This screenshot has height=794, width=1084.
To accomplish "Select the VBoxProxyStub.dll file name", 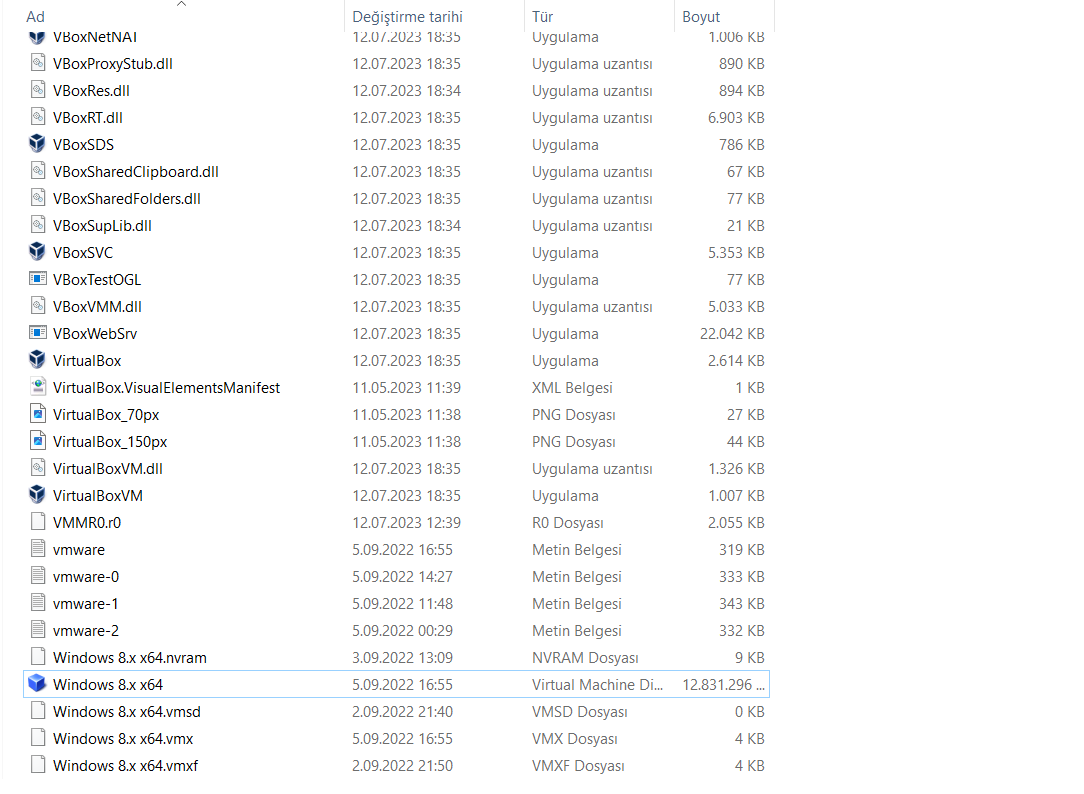I will (x=113, y=64).
